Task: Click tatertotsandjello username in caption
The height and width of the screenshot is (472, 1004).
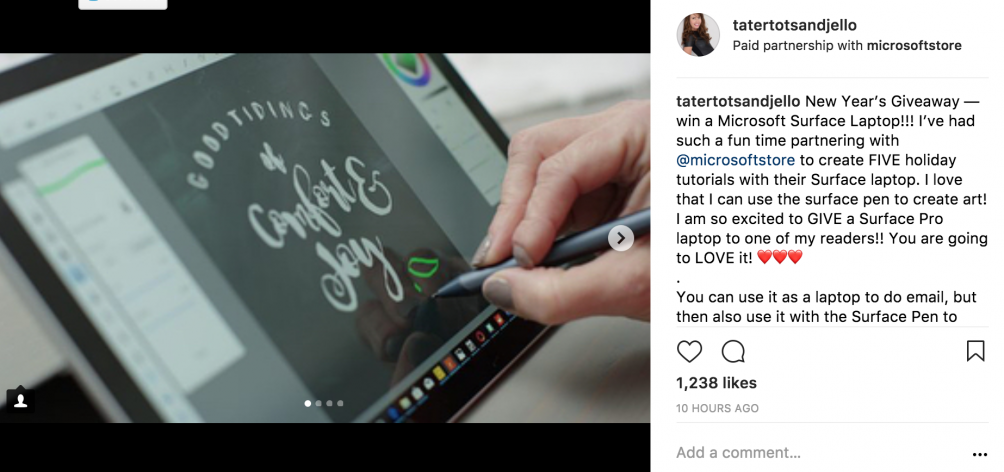Action: (738, 101)
